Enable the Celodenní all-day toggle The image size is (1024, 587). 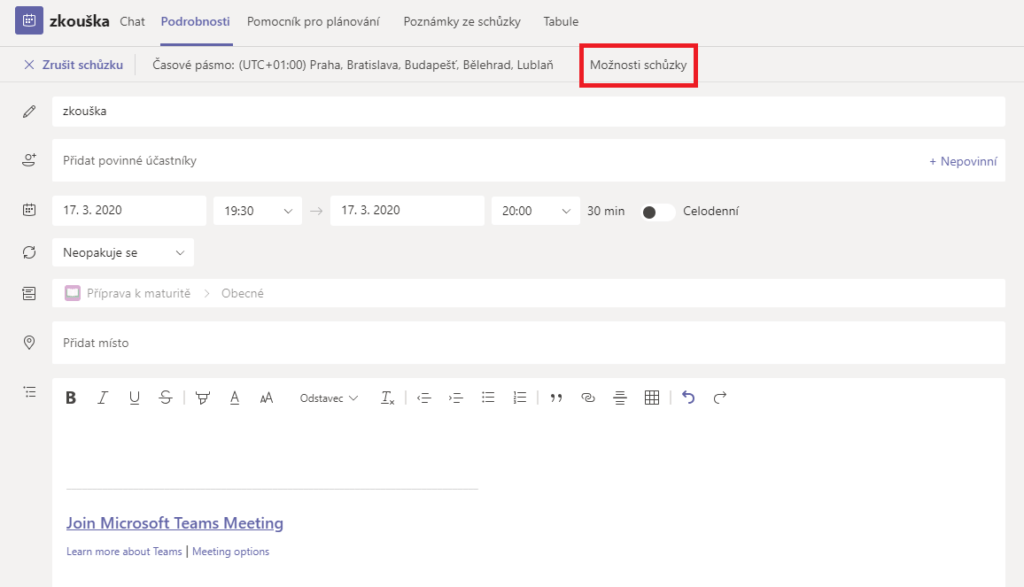pos(656,212)
